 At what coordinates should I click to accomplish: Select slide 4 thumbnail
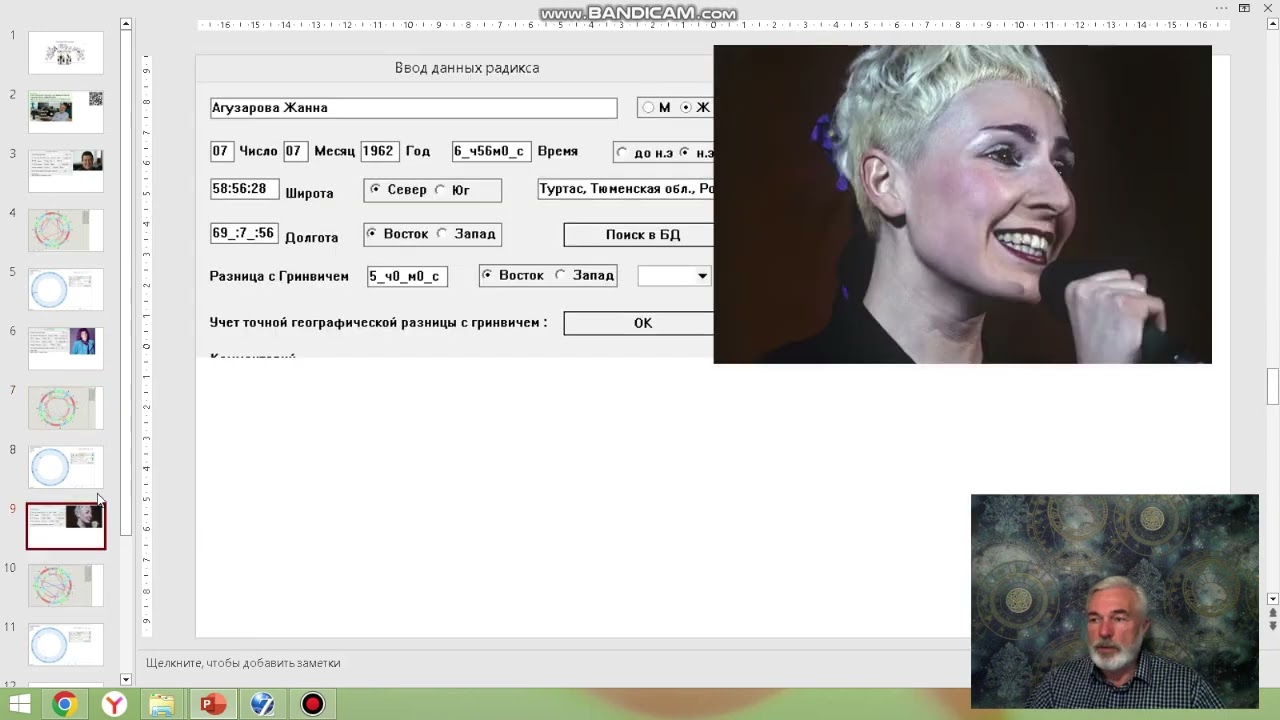click(x=66, y=230)
